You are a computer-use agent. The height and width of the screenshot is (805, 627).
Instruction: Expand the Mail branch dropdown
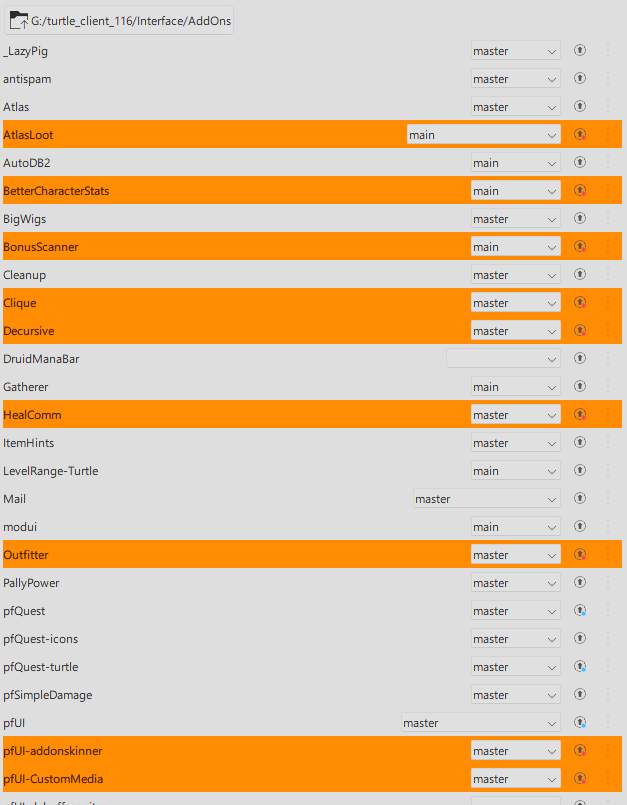486,499
